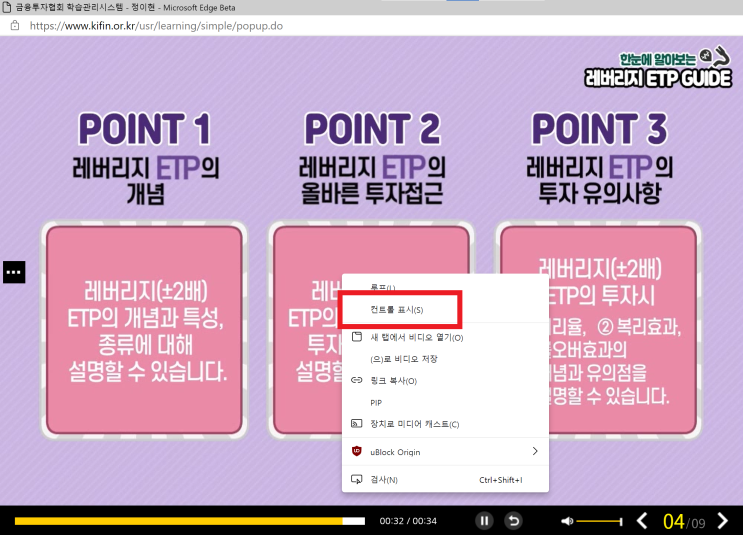Adjust the volume slider track
Viewport: 743px width, 535px height.
click(599, 521)
